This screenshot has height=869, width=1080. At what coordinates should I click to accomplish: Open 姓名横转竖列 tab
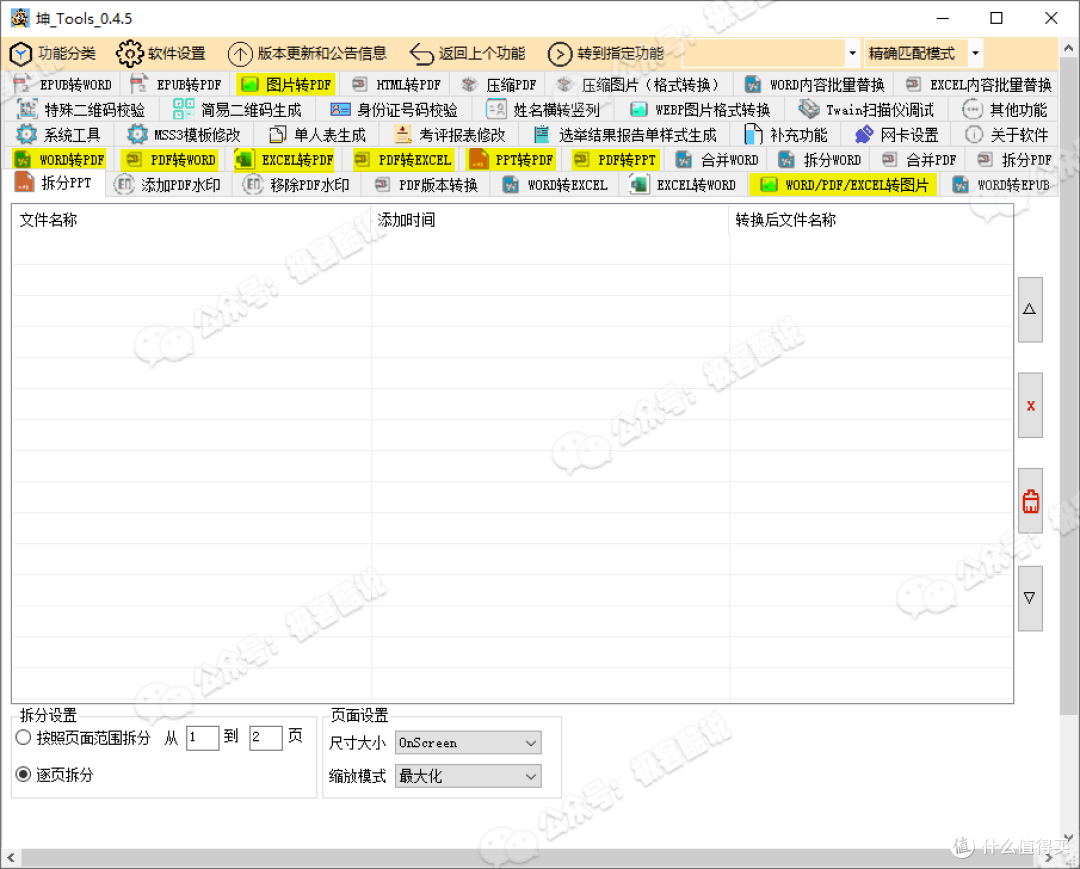pos(543,110)
